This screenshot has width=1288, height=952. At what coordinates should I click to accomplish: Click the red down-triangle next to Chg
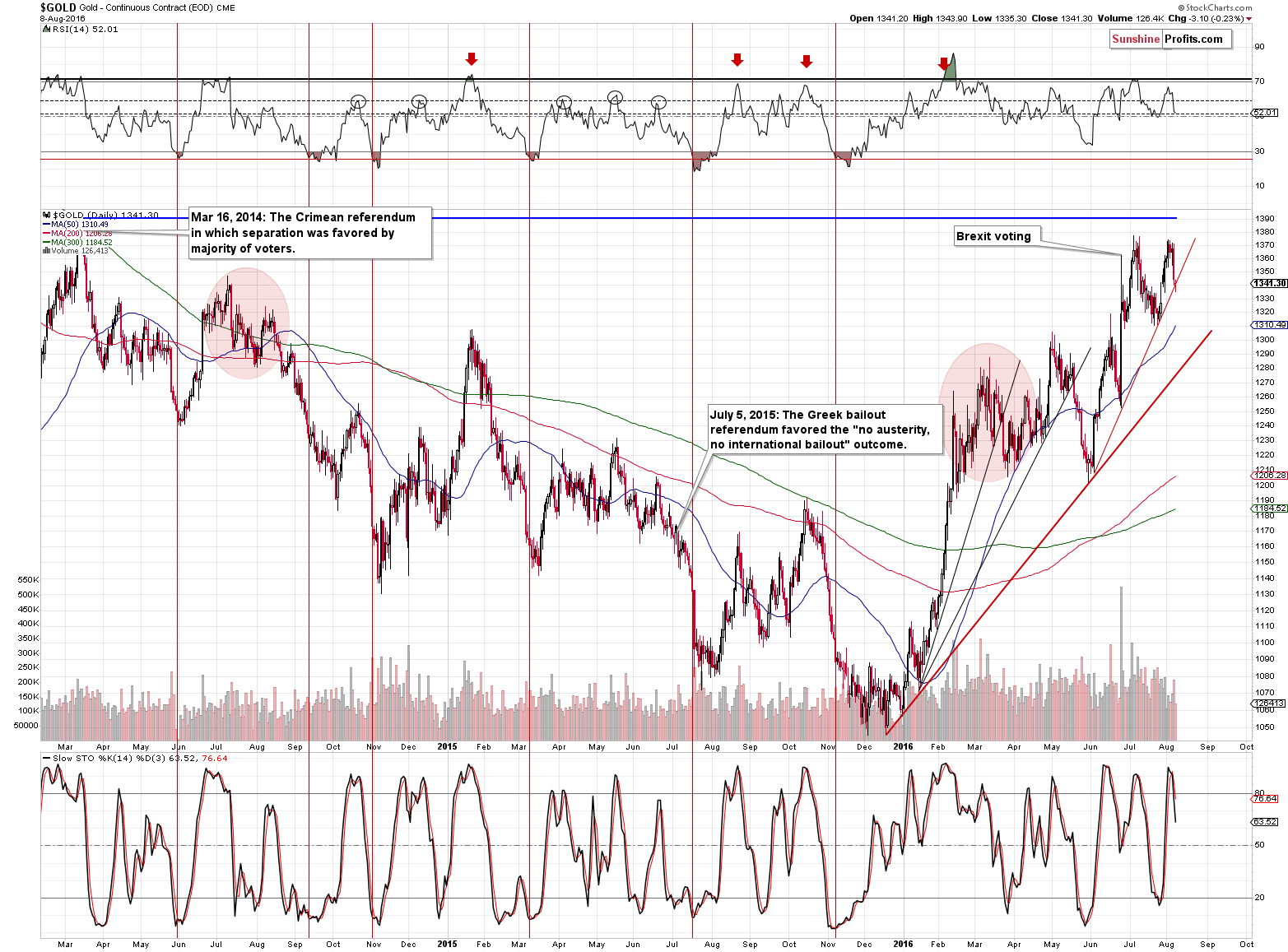1248,19
